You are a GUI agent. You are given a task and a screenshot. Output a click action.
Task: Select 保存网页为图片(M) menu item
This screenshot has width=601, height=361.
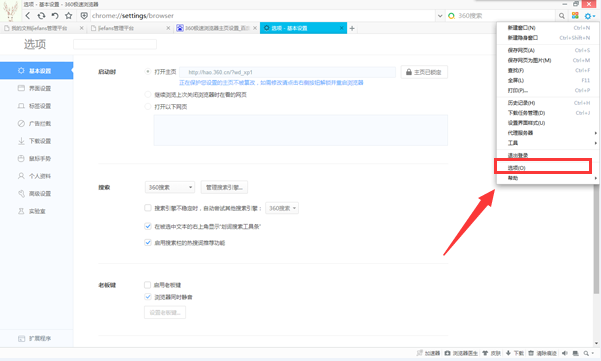tap(547, 60)
